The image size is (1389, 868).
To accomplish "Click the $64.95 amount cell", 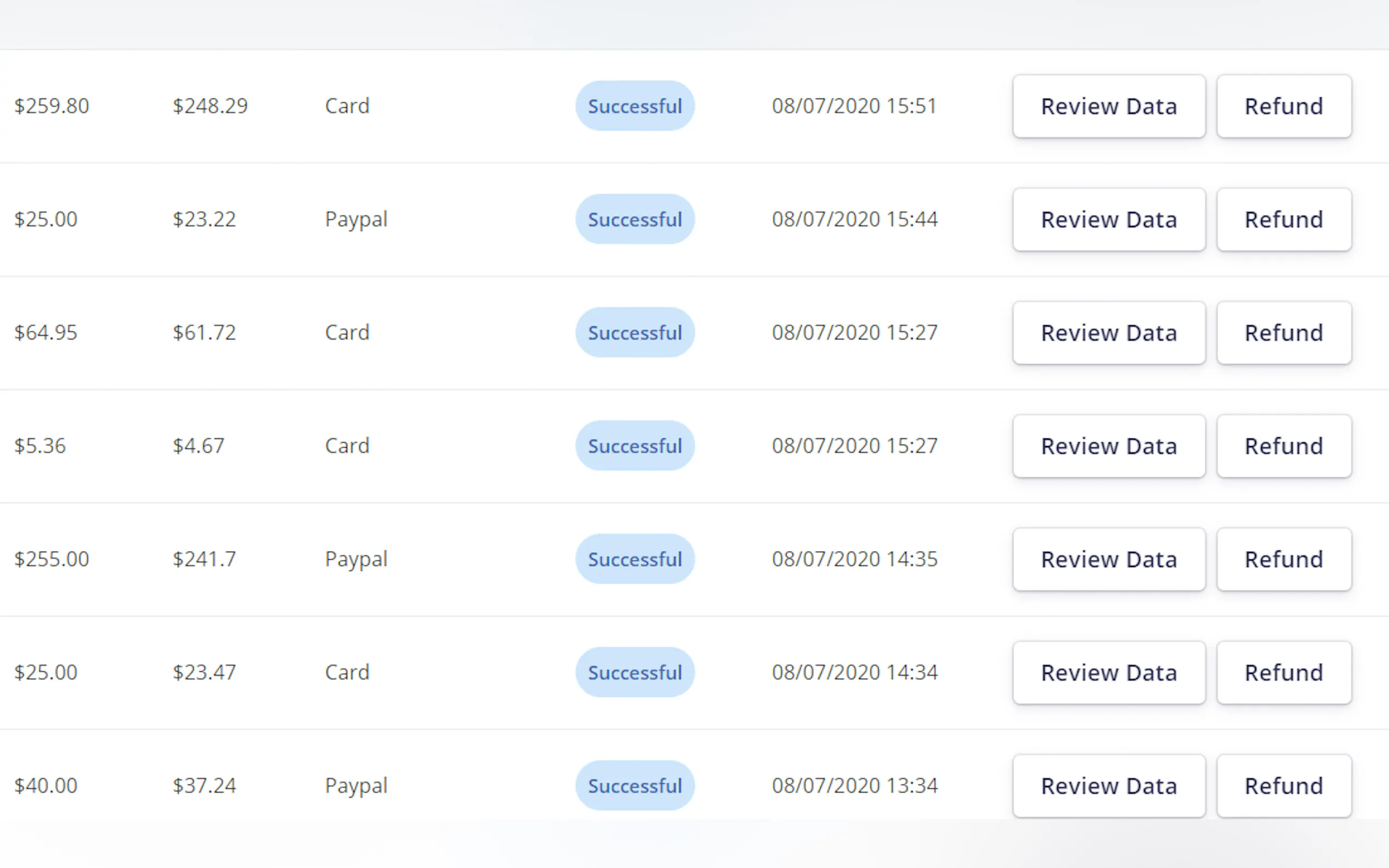I will point(46,333).
